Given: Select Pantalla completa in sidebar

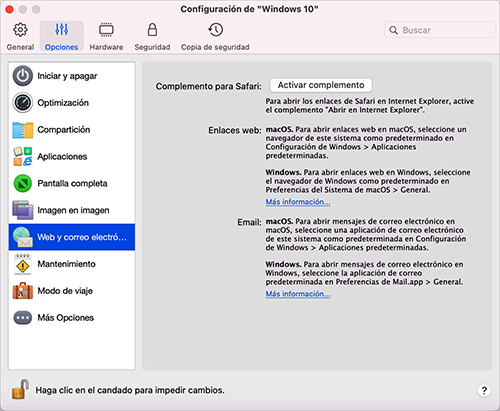Looking at the screenshot, I should [72, 183].
